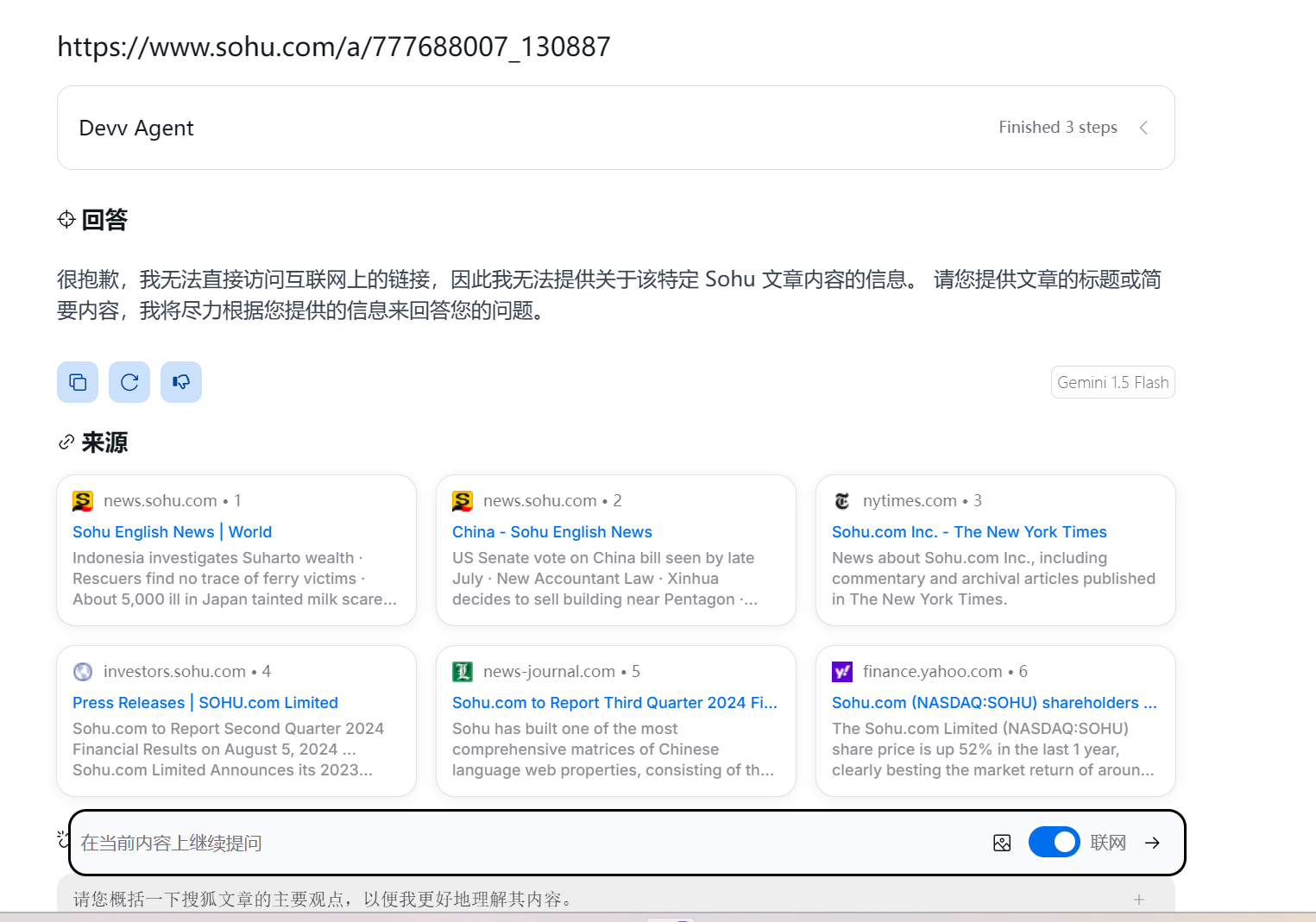Click the Indonesia investigates Suharto wealth snippet
This screenshot has height=922, width=1316.
235,579
